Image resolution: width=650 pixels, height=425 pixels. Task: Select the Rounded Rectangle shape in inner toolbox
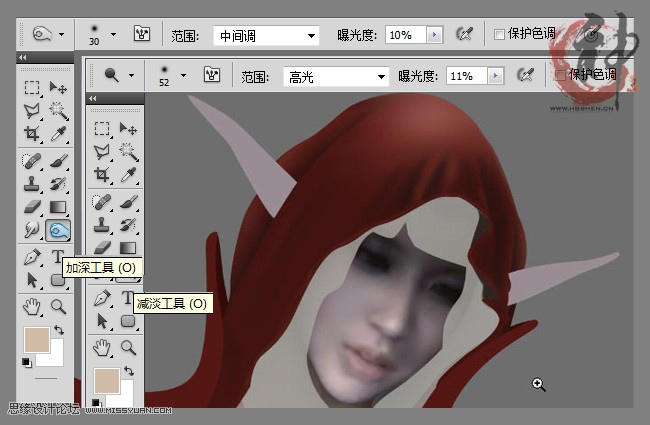point(128,321)
